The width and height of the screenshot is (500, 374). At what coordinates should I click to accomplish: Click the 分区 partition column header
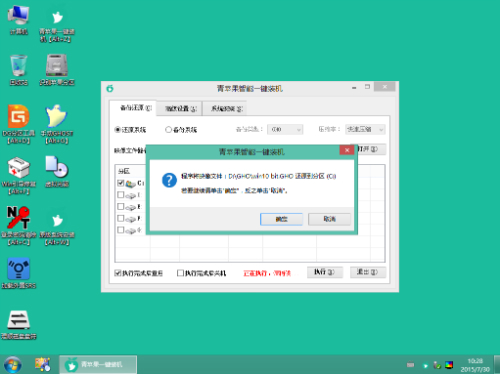pyautogui.click(x=124, y=171)
